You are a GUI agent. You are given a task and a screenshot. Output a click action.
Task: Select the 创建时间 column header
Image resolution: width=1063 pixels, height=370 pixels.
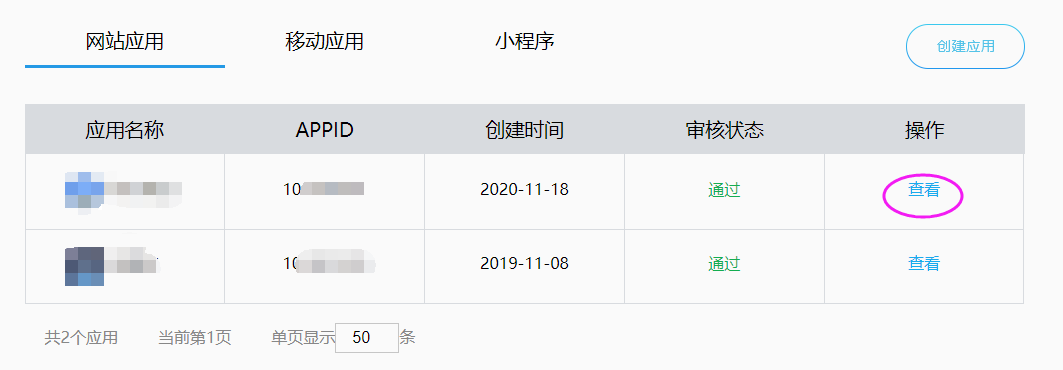525,129
